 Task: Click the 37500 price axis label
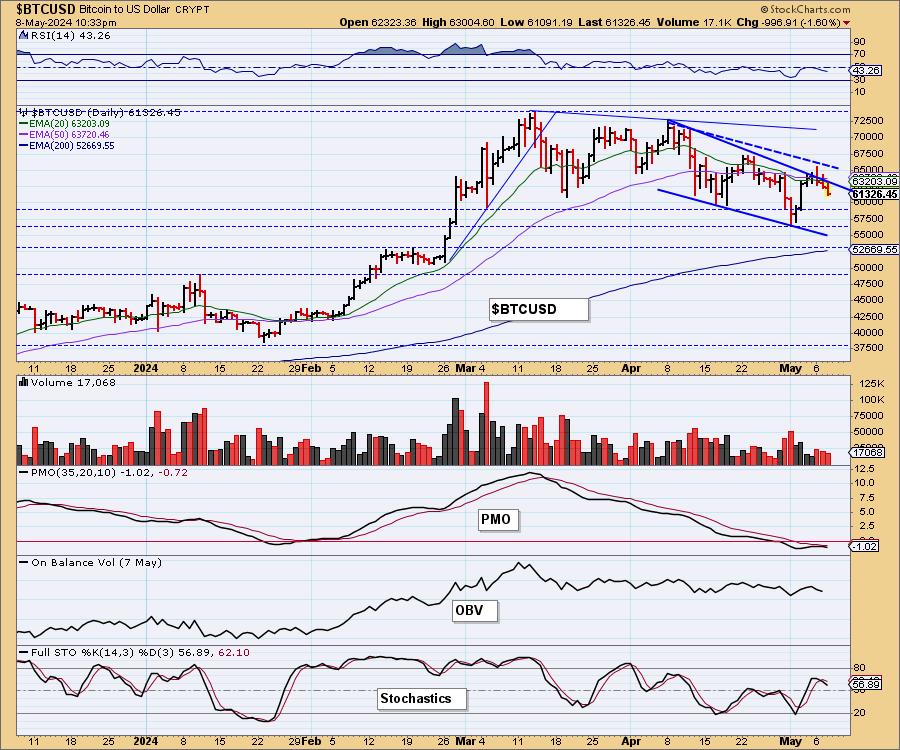point(869,348)
